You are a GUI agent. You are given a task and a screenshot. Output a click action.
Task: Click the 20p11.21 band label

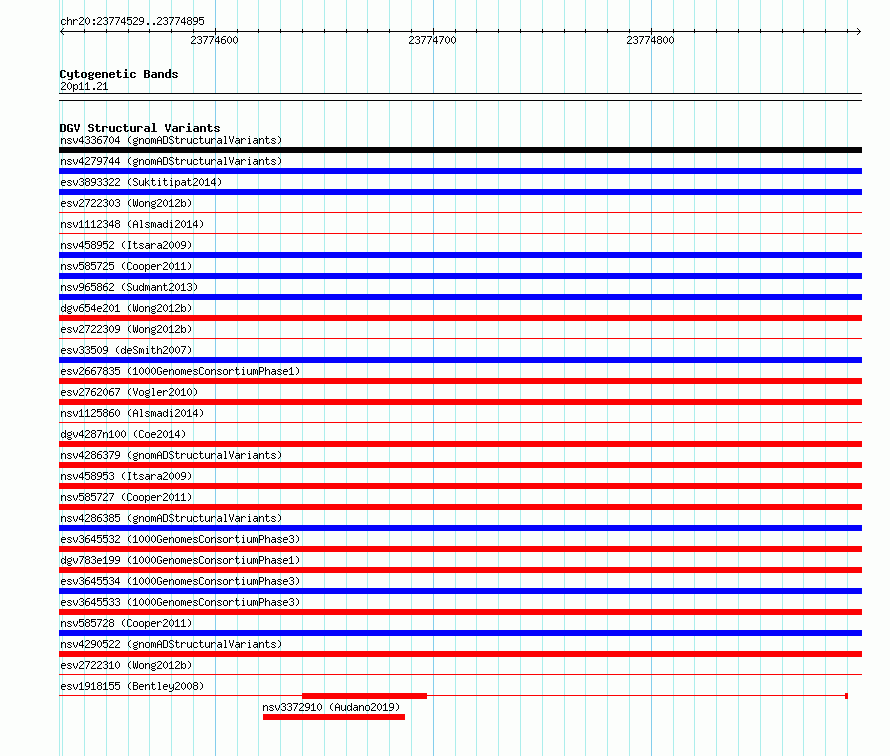click(84, 86)
